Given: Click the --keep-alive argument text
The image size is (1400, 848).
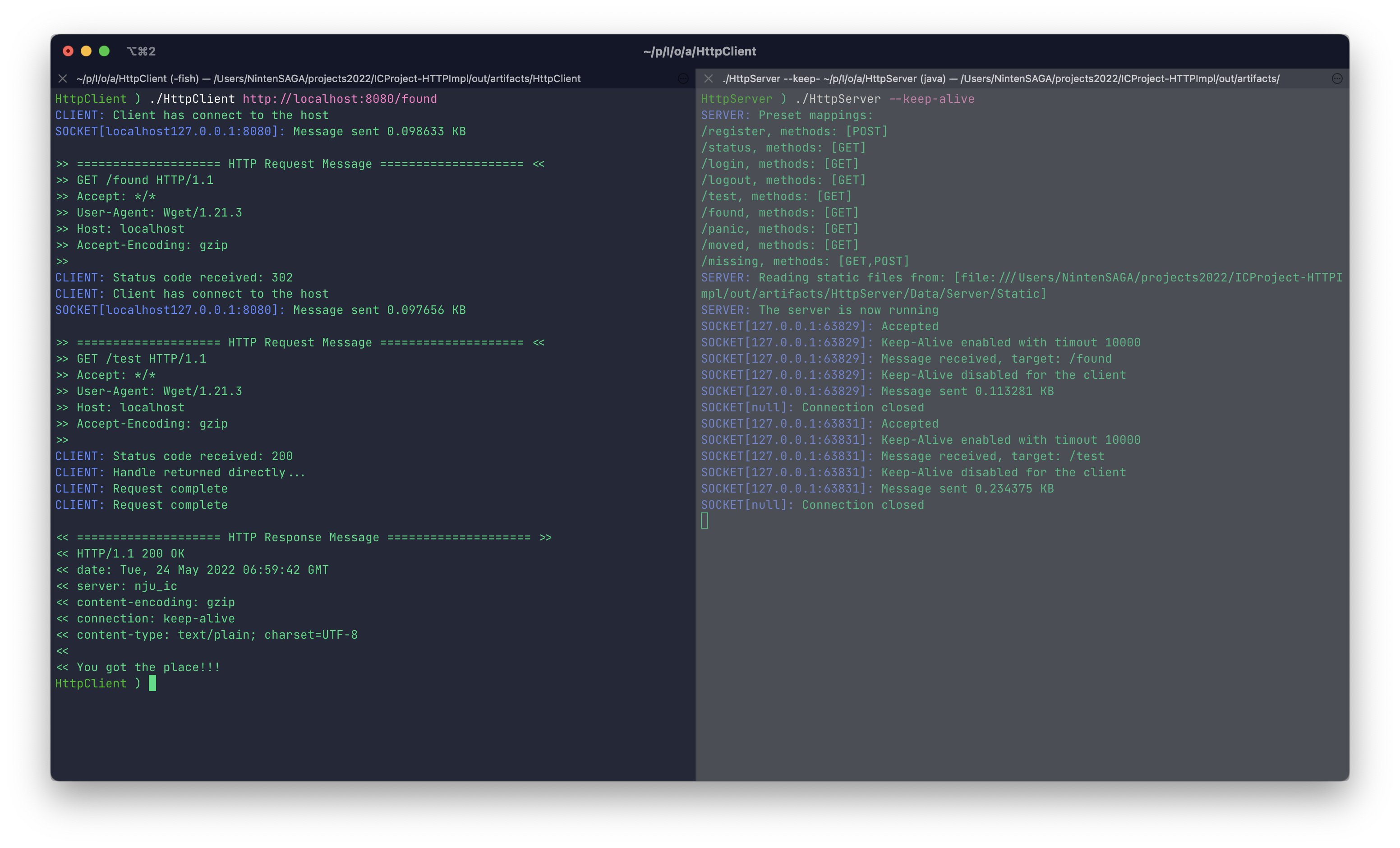Looking at the screenshot, I should [932, 99].
